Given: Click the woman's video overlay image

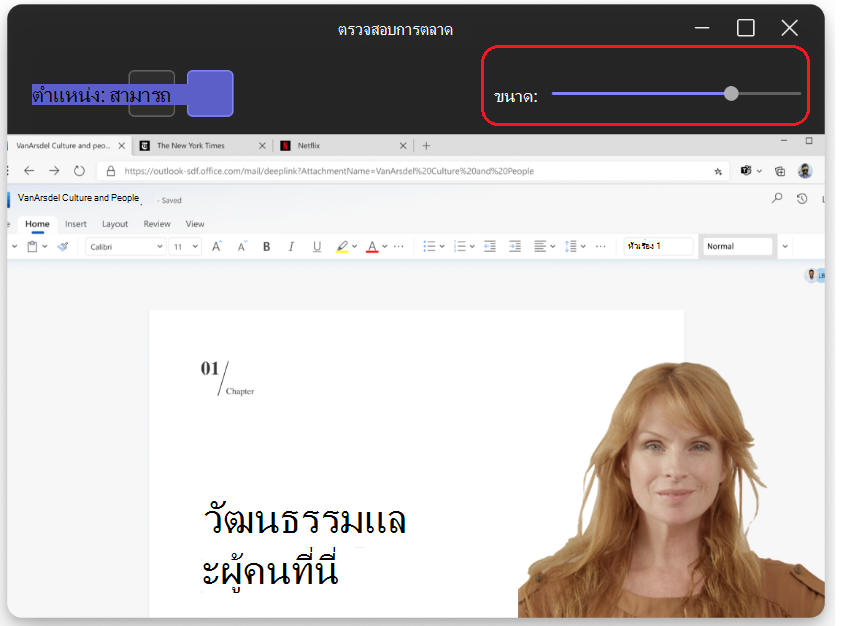Looking at the screenshot, I should coord(671,489).
